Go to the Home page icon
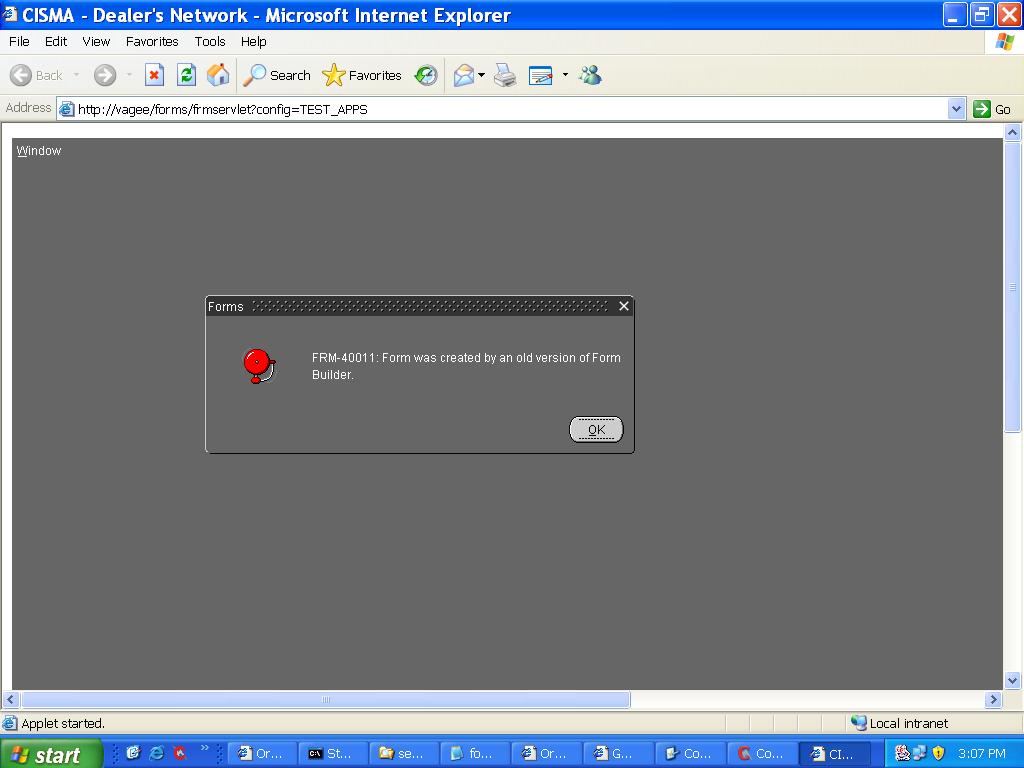 (x=217, y=75)
